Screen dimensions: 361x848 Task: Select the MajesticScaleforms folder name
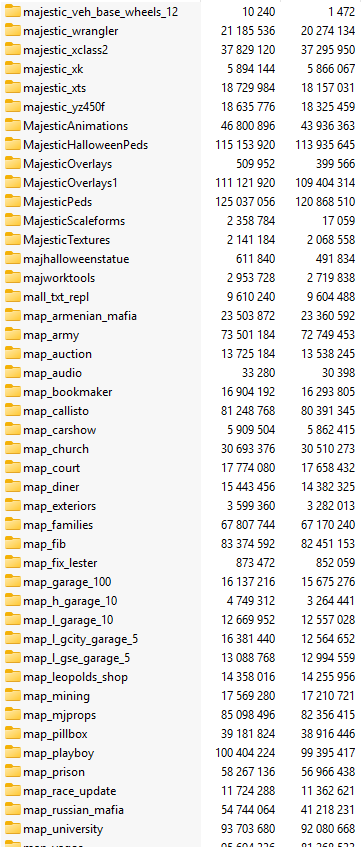[74, 221]
